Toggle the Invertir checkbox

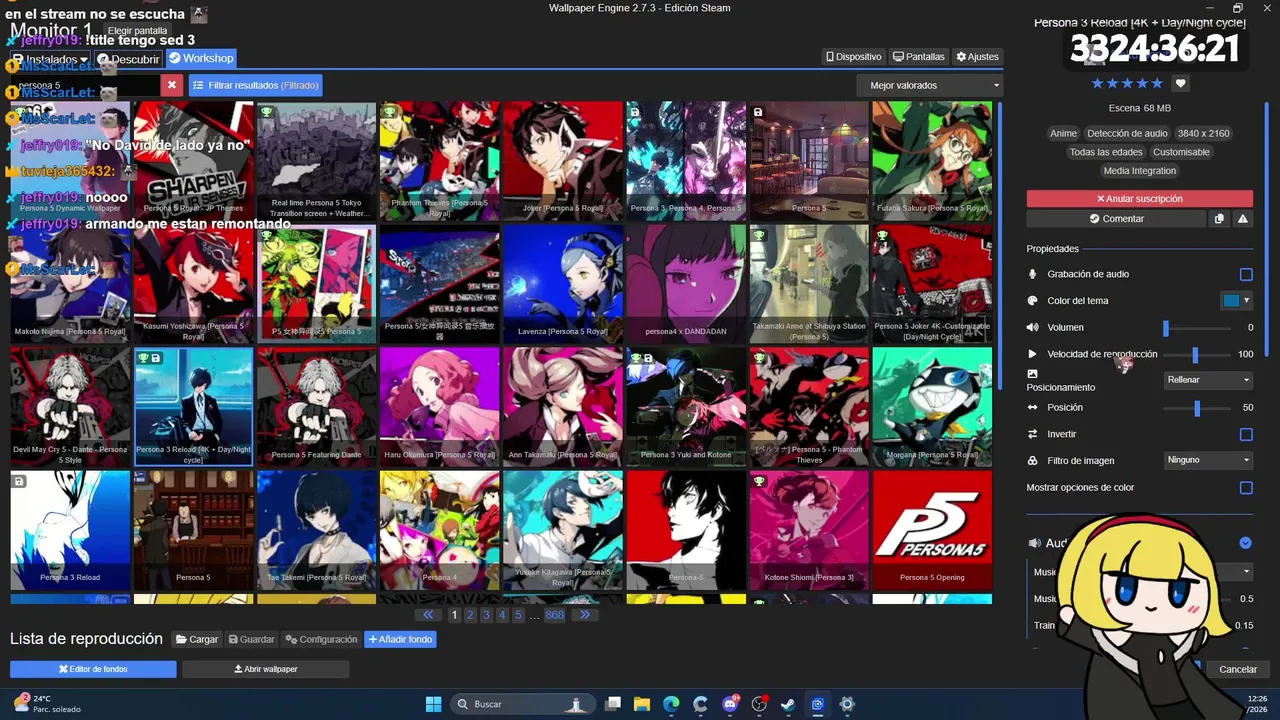coord(1246,434)
